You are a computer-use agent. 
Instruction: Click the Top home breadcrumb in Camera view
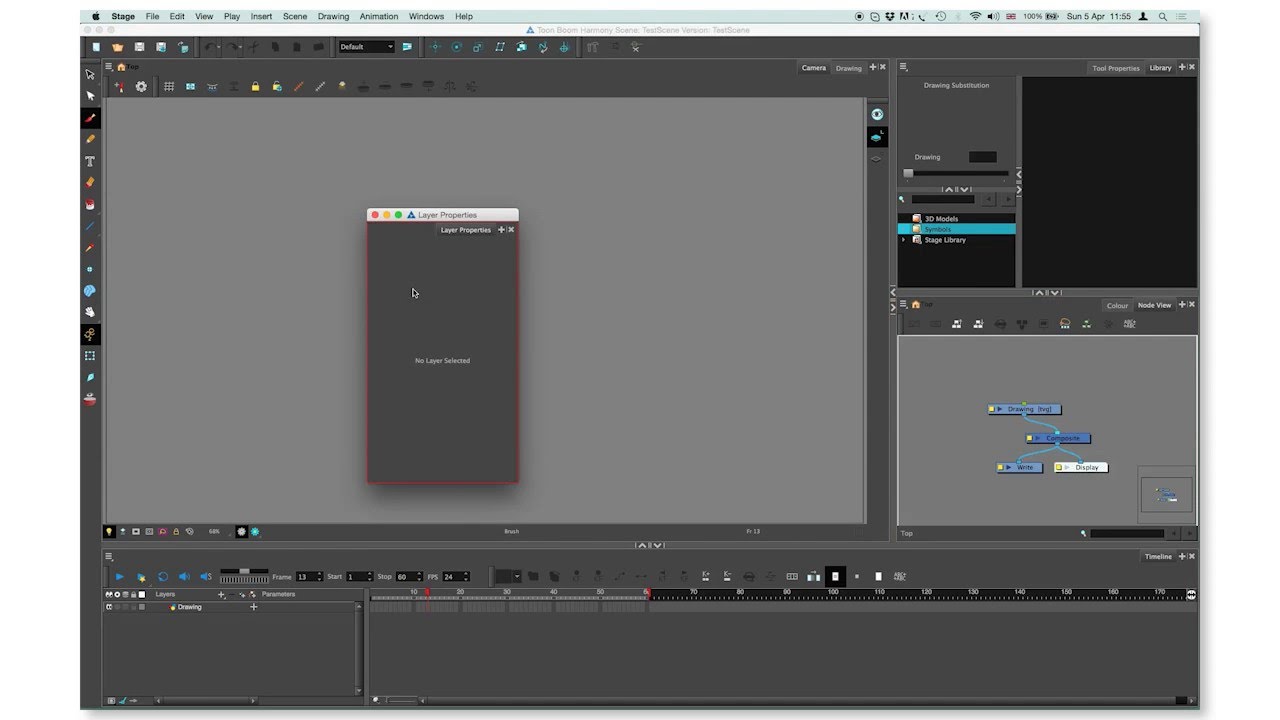point(128,67)
